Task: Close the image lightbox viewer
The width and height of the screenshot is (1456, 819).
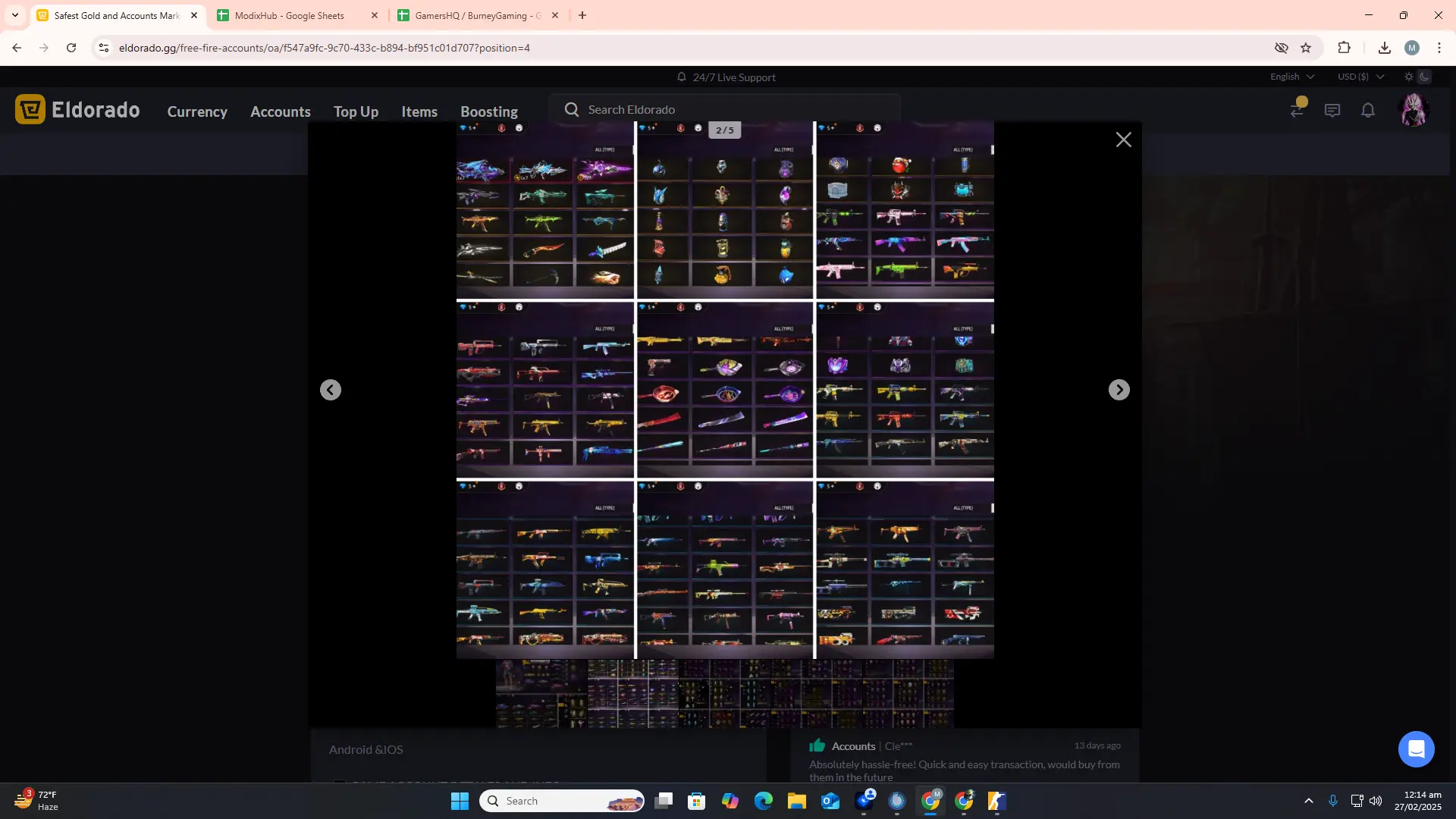Action: 1123,140
